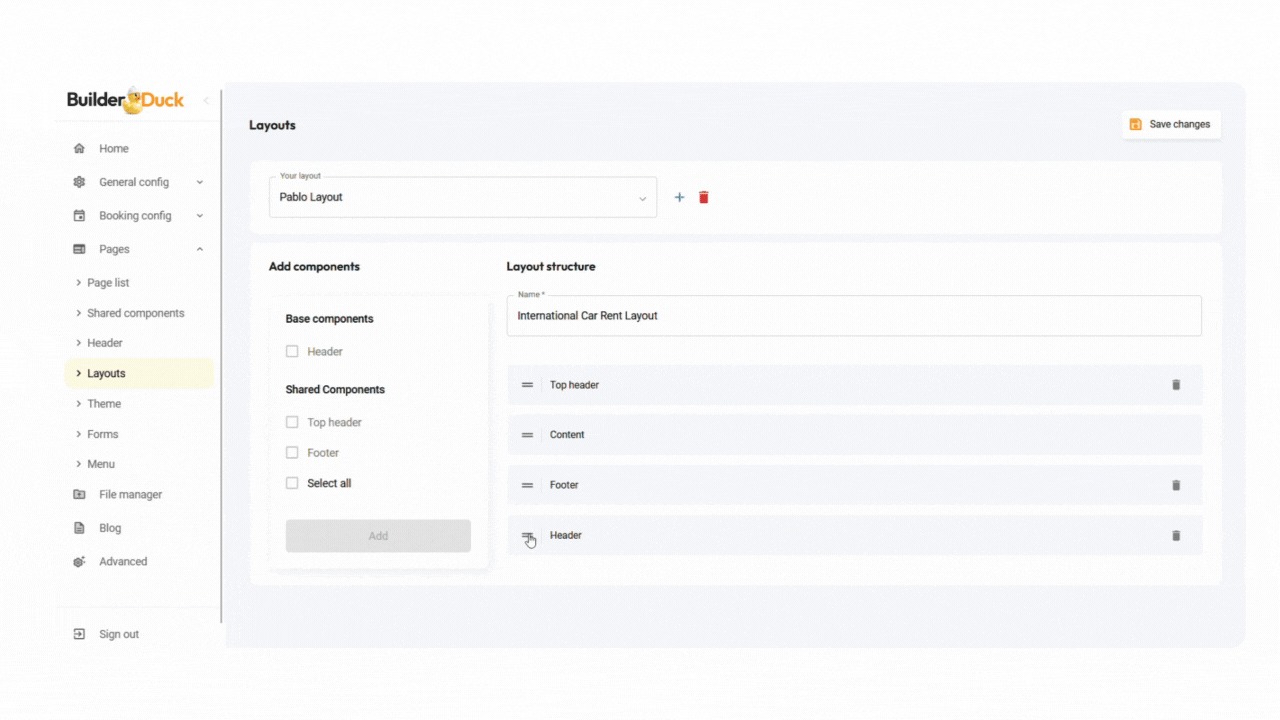Click the plus icon to add layout
1280x720 pixels.
[679, 198]
